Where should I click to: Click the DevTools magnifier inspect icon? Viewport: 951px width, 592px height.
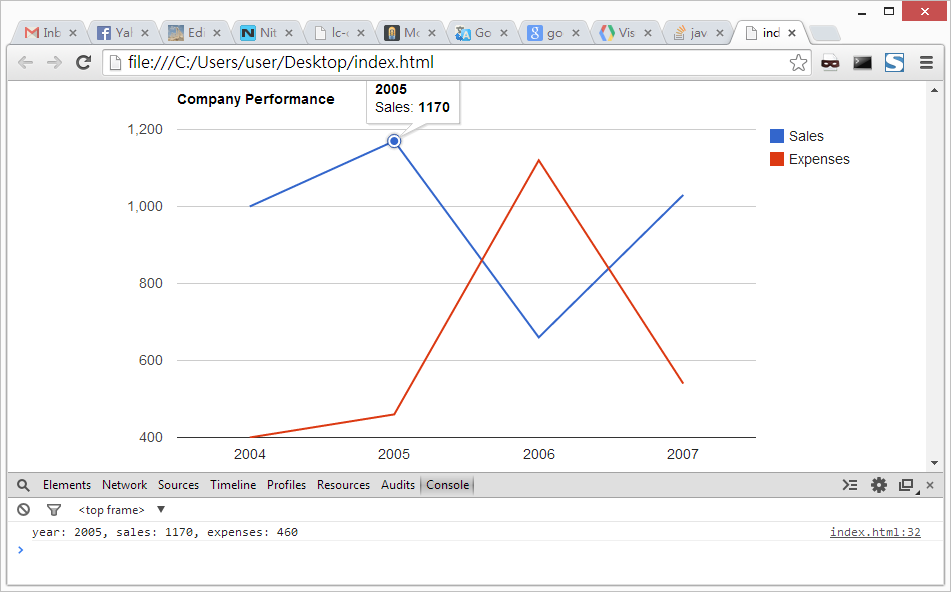pos(23,485)
